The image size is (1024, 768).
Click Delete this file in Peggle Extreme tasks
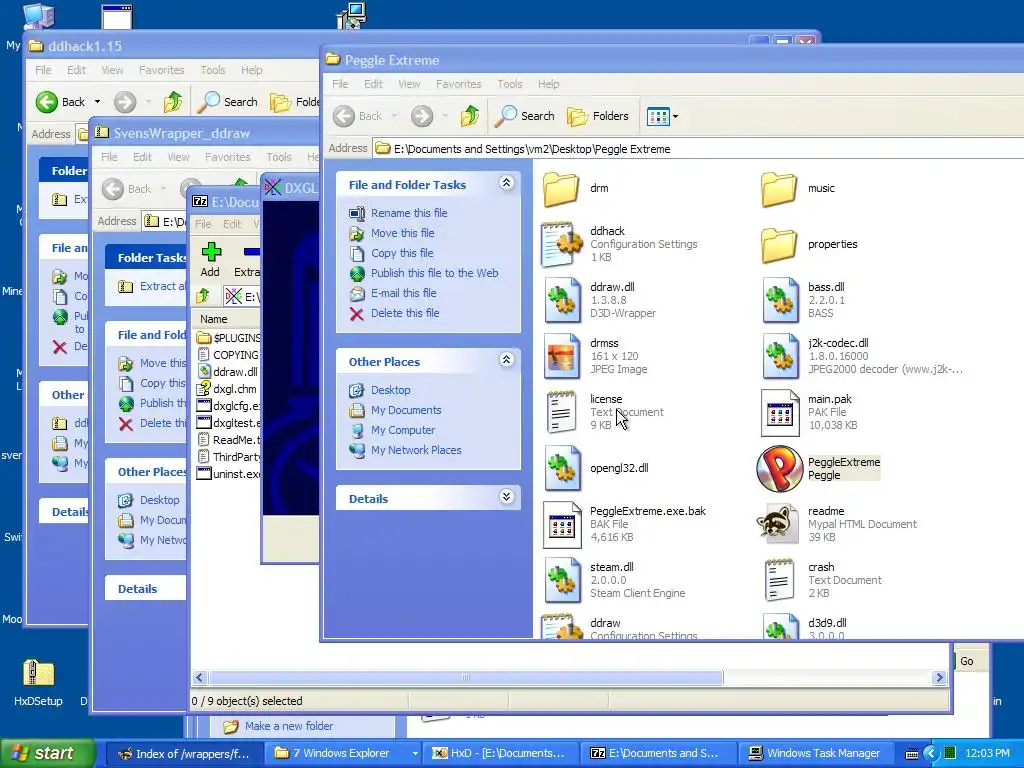(405, 313)
